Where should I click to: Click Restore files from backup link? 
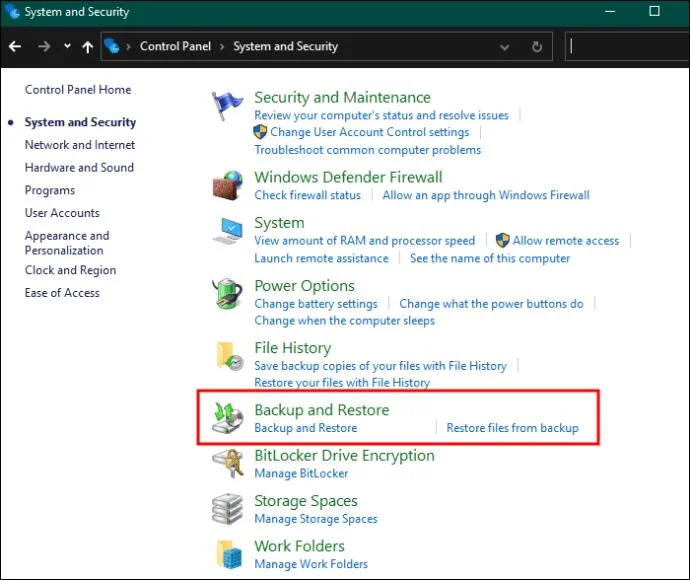512,428
